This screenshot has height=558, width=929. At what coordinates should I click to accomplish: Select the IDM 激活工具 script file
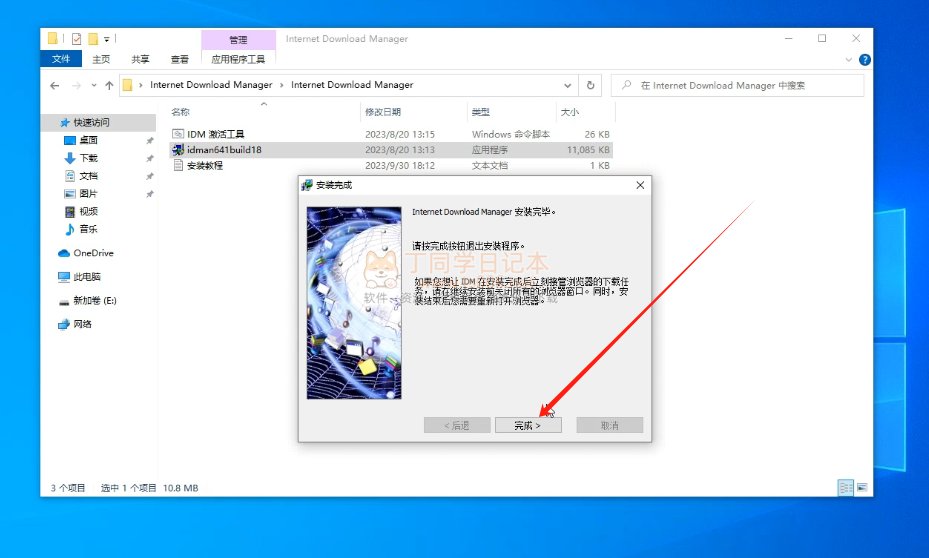(216, 134)
